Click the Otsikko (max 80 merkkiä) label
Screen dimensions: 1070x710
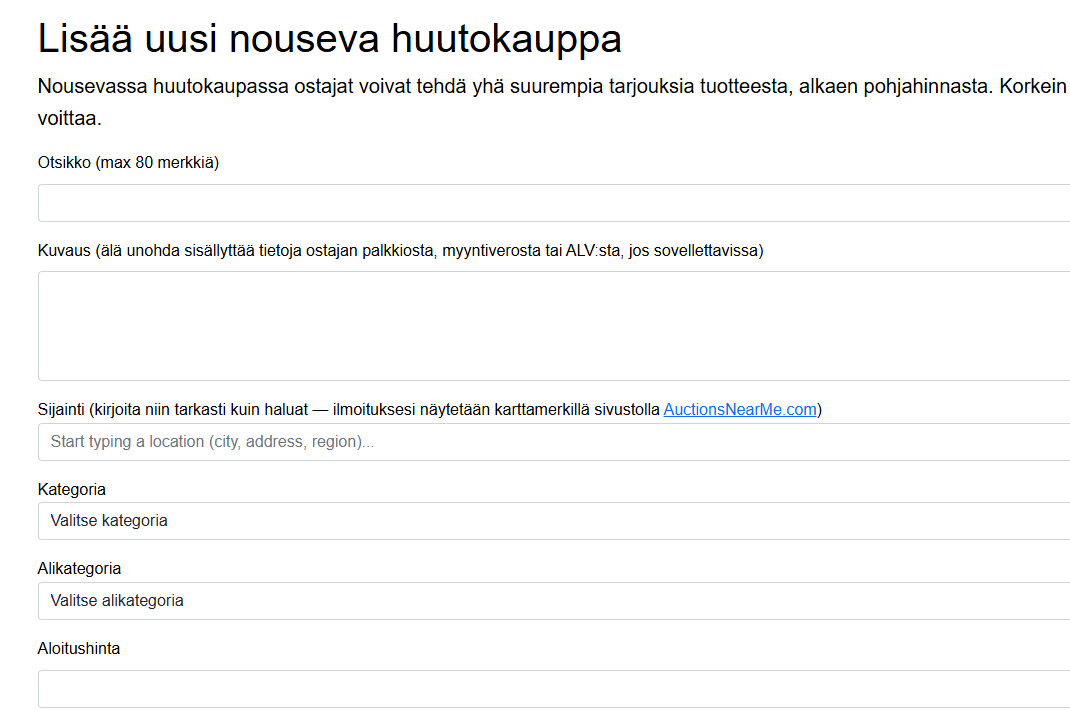(130, 162)
